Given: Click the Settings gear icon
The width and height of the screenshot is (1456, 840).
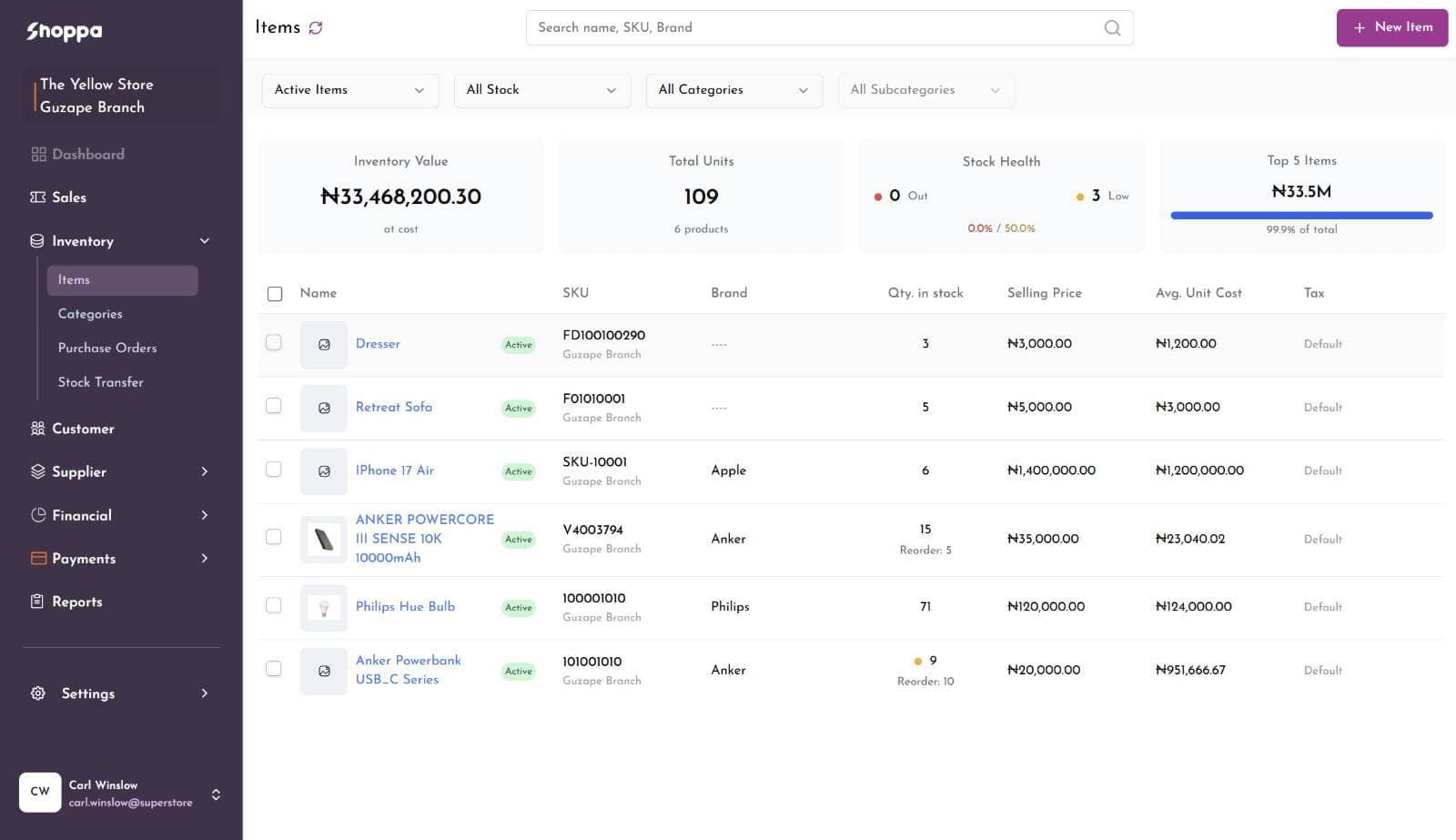Looking at the screenshot, I should point(38,693).
